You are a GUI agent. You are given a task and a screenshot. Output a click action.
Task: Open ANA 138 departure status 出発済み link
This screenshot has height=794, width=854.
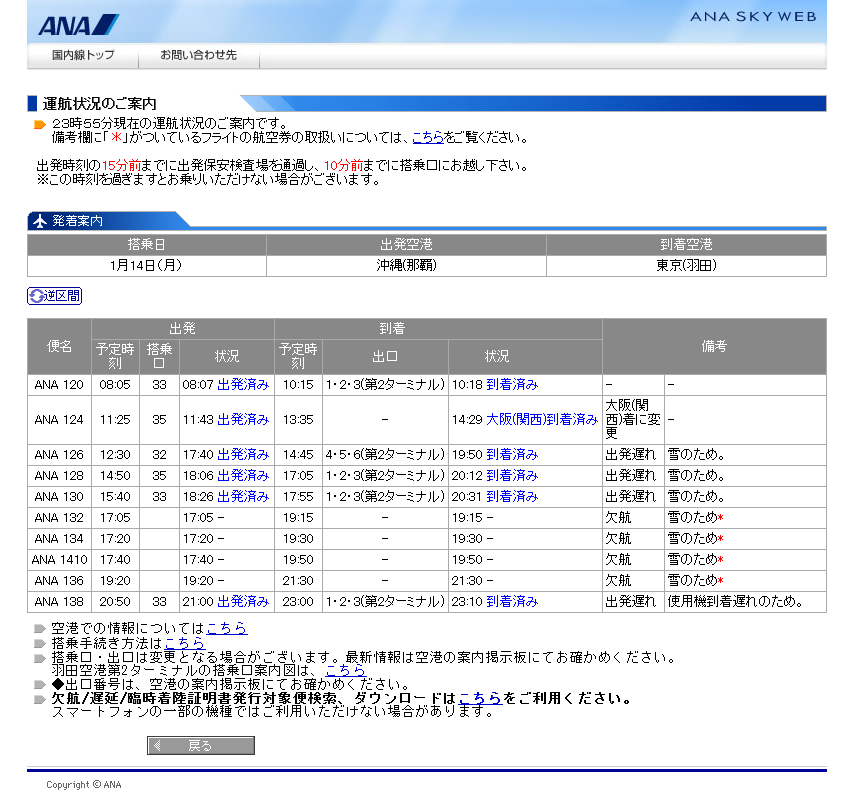tap(243, 601)
